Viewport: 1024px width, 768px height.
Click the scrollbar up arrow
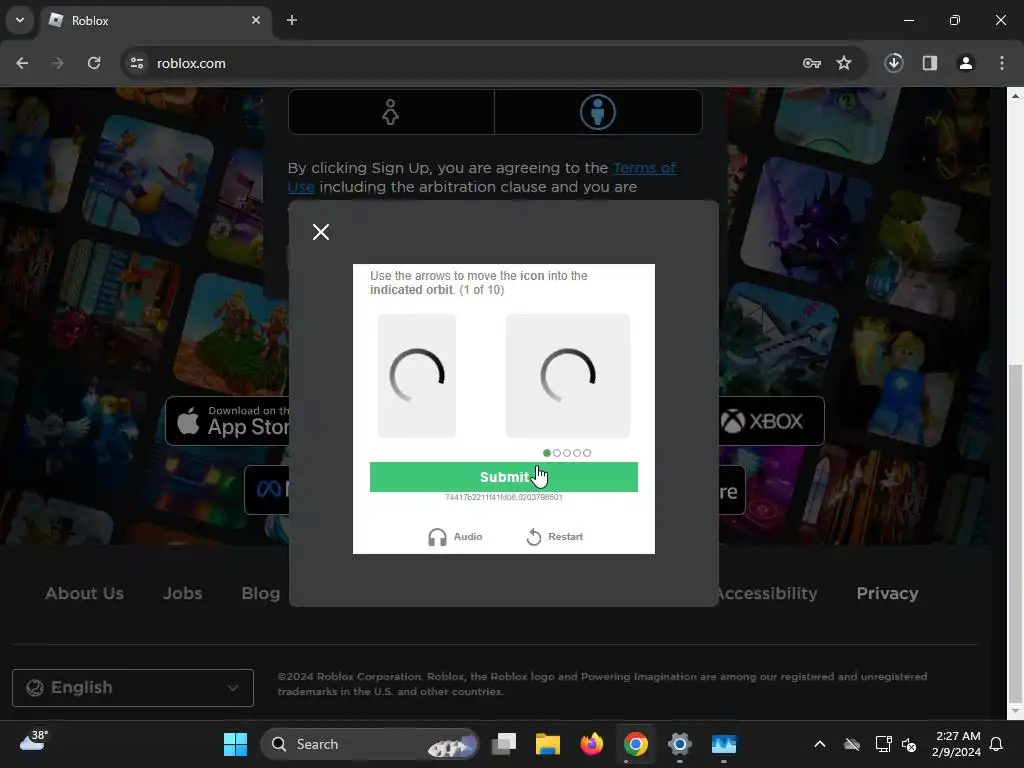1015,95
